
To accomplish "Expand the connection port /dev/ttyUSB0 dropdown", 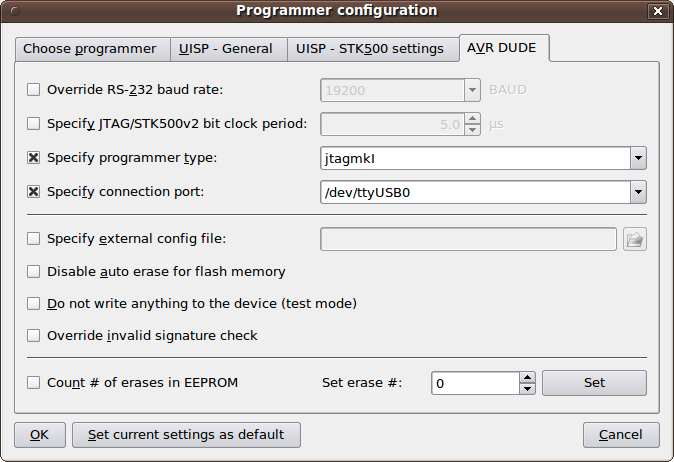I will [637, 192].
